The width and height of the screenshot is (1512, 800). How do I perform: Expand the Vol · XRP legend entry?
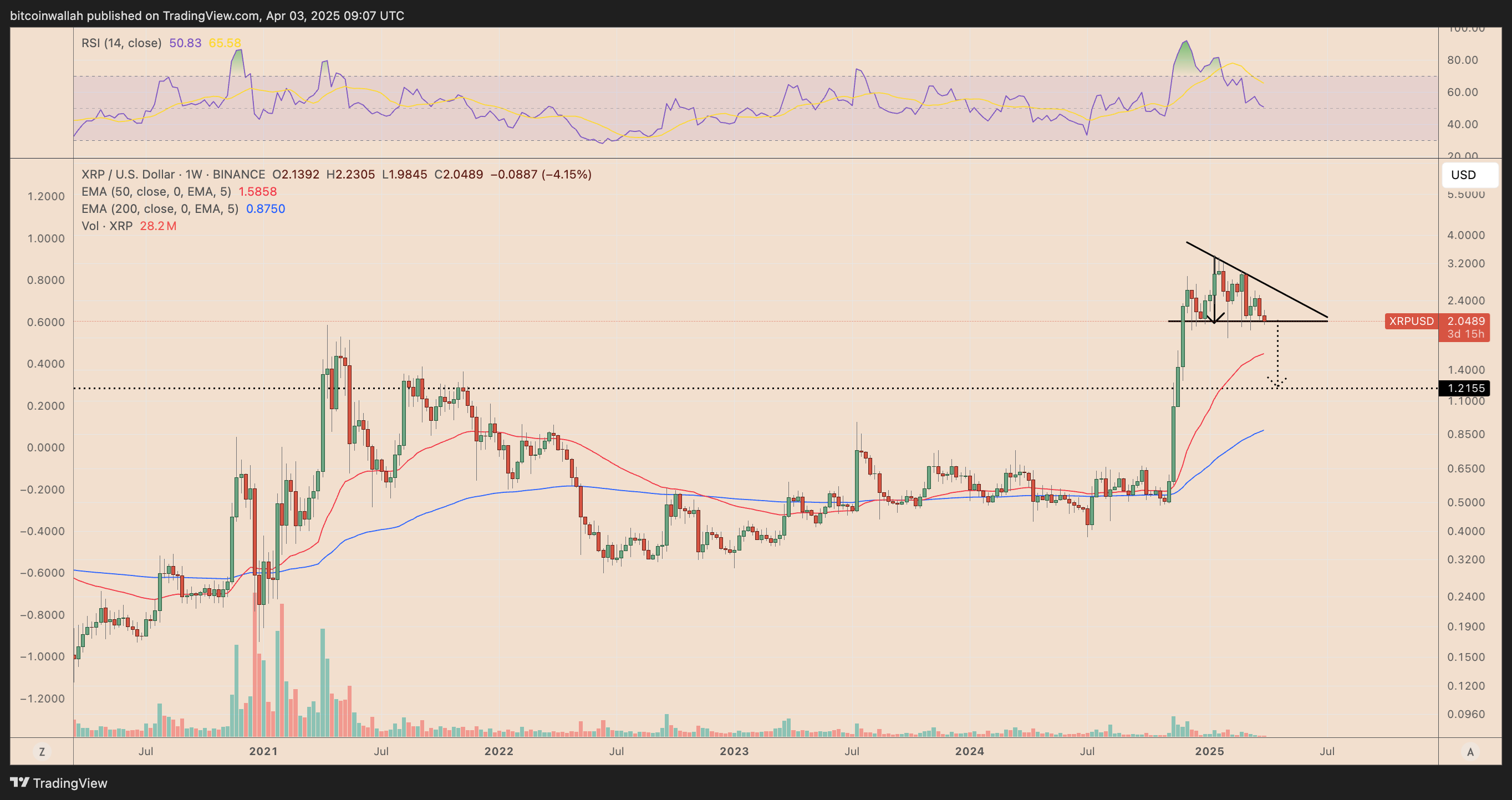click(x=107, y=226)
